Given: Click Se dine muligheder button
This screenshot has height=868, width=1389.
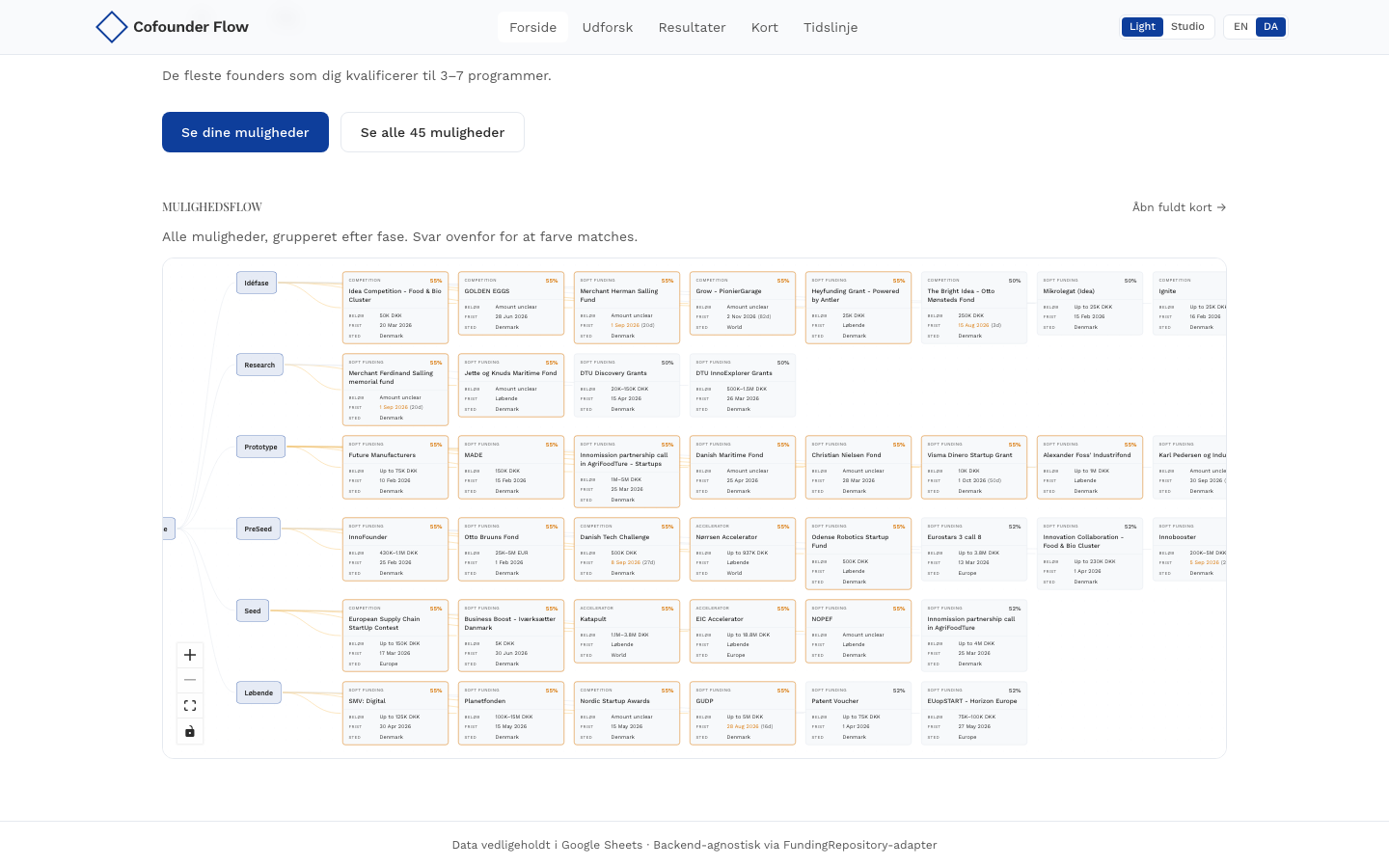Looking at the screenshot, I should click(245, 132).
